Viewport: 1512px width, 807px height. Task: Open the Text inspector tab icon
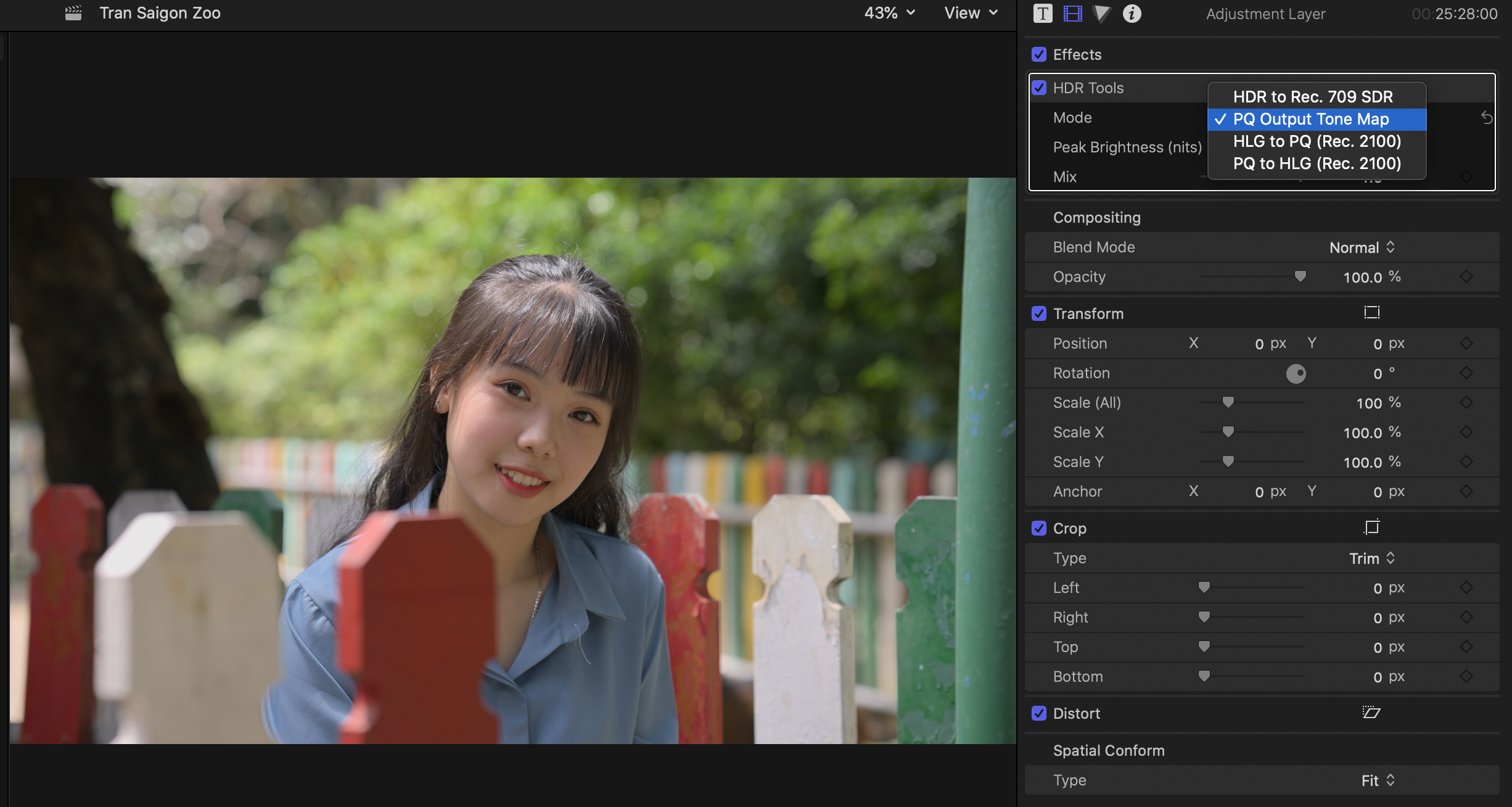coord(1043,14)
